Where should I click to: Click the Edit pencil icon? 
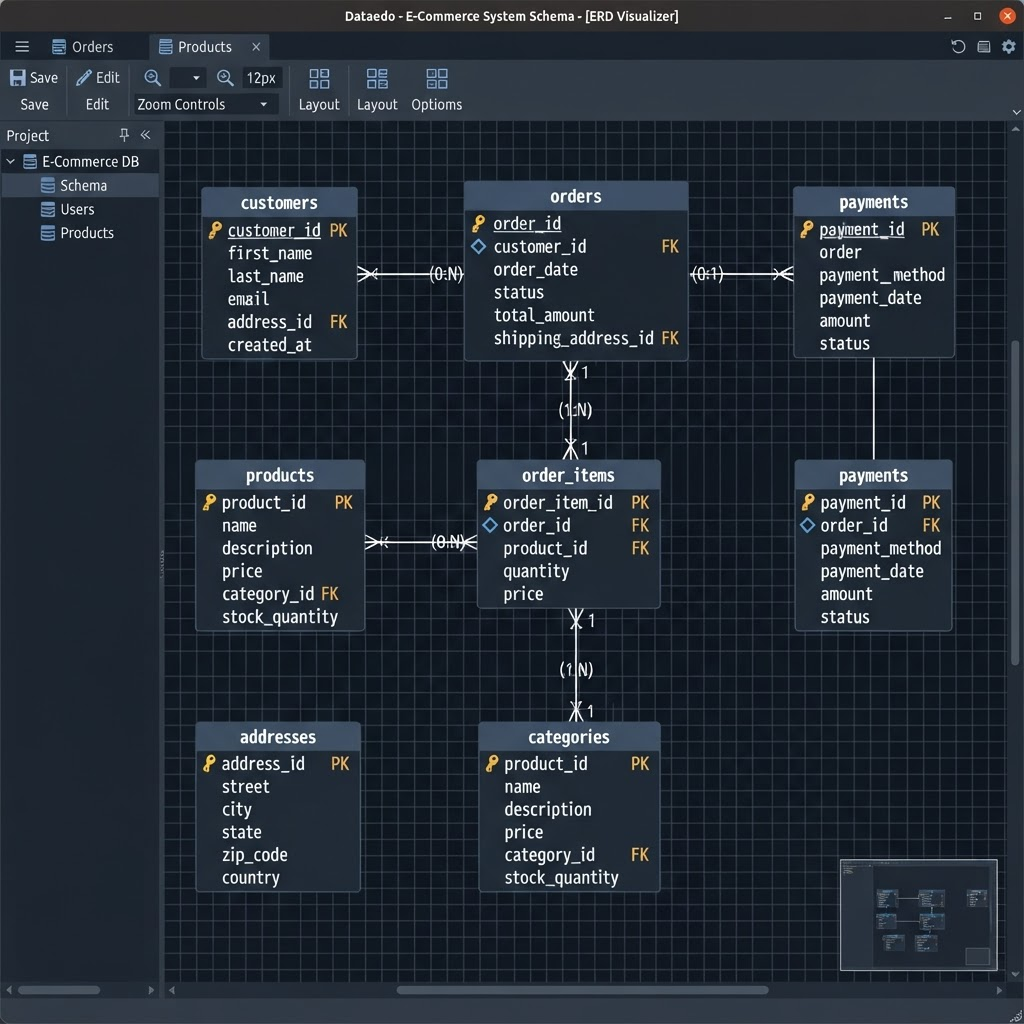pos(84,78)
